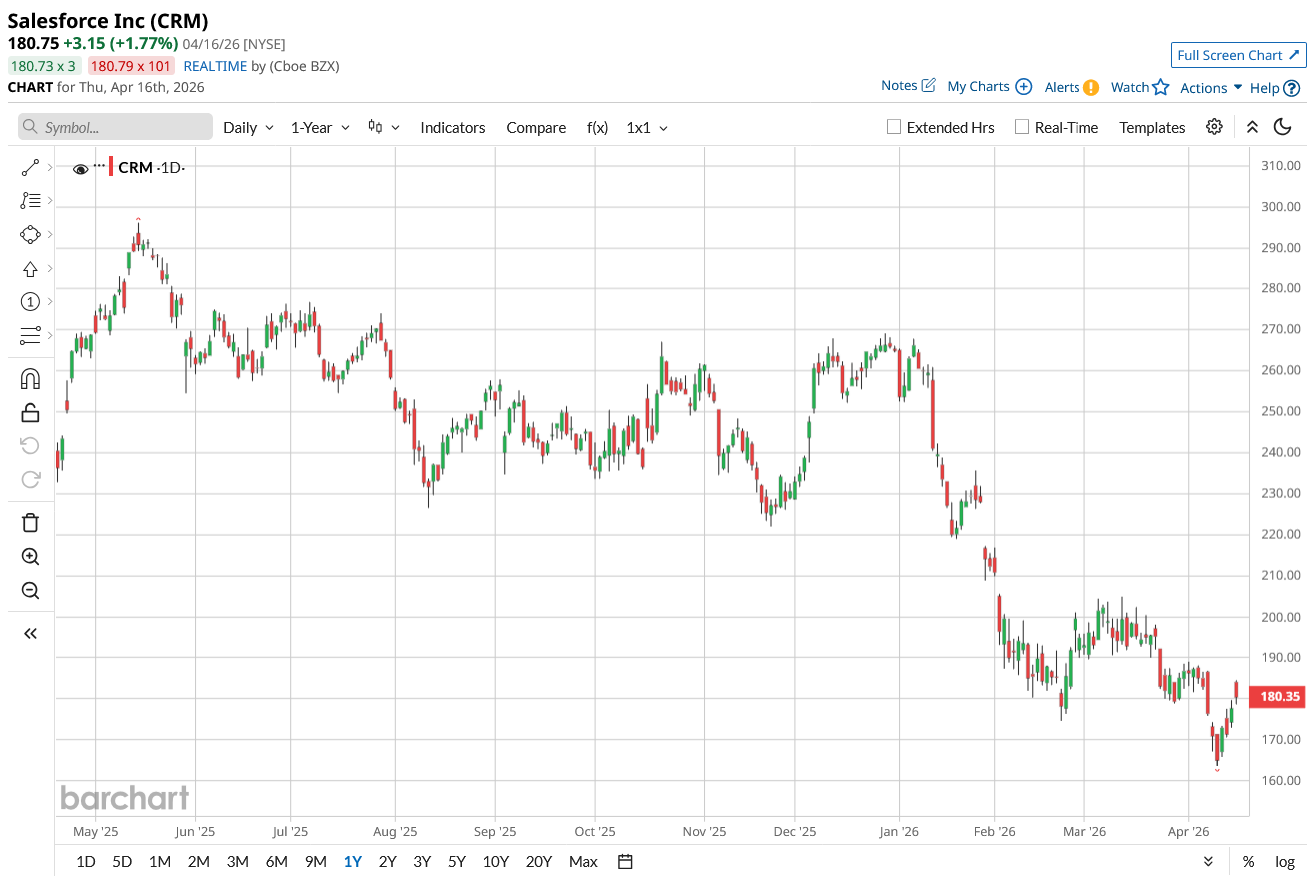Image resolution: width=1308 pixels, height=876 pixels.
Task: Select the 6M time range tab
Action: (276, 861)
